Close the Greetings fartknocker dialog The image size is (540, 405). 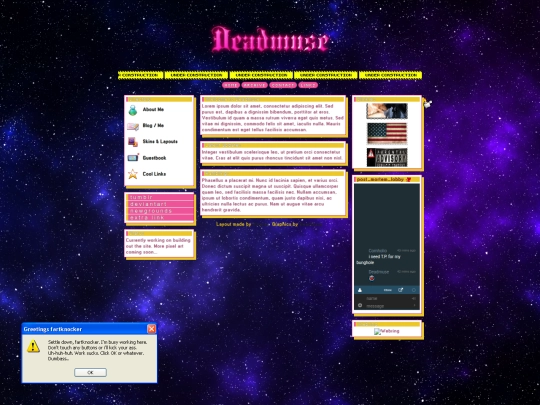click(x=152, y=329)
